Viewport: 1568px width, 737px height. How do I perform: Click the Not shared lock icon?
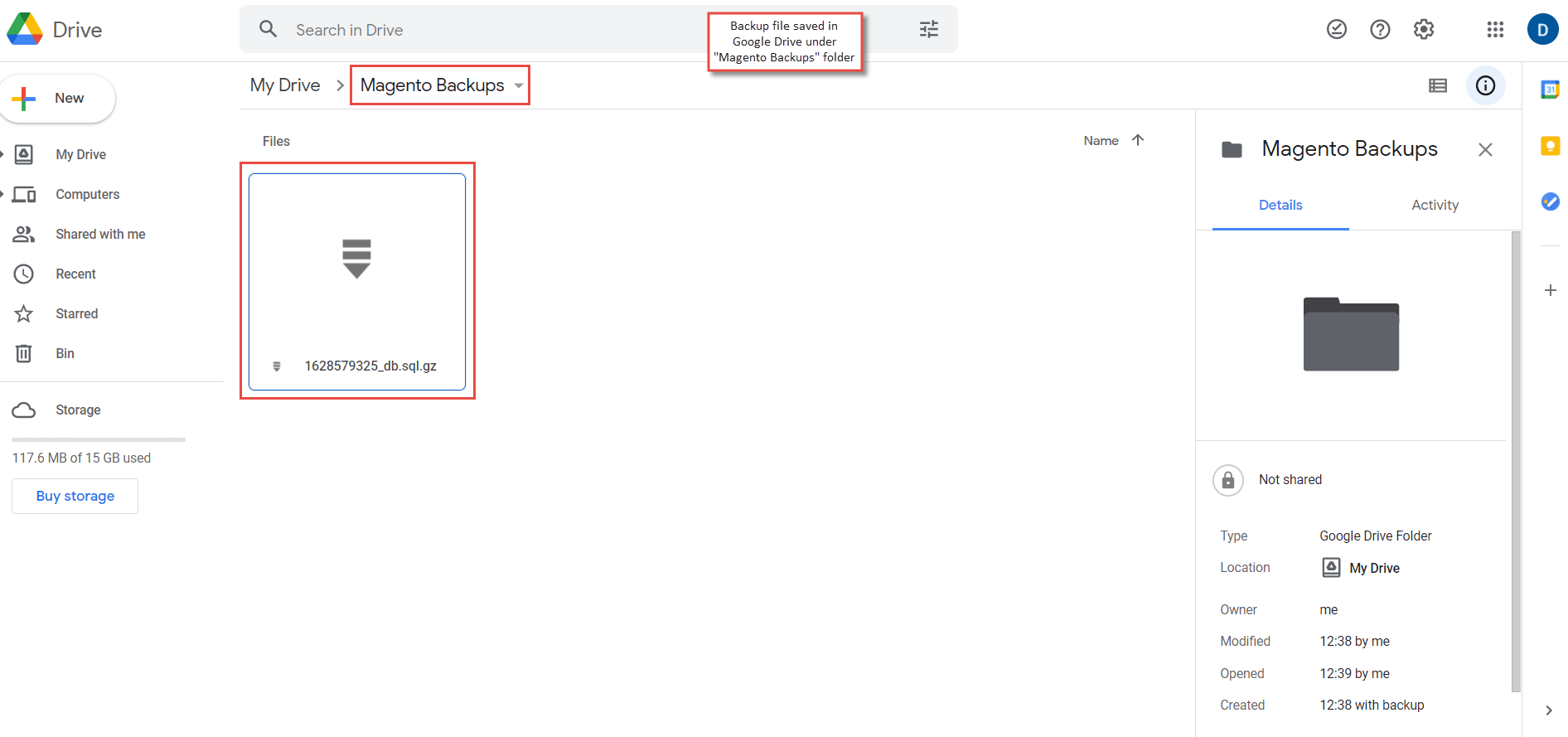[1228, 480]
